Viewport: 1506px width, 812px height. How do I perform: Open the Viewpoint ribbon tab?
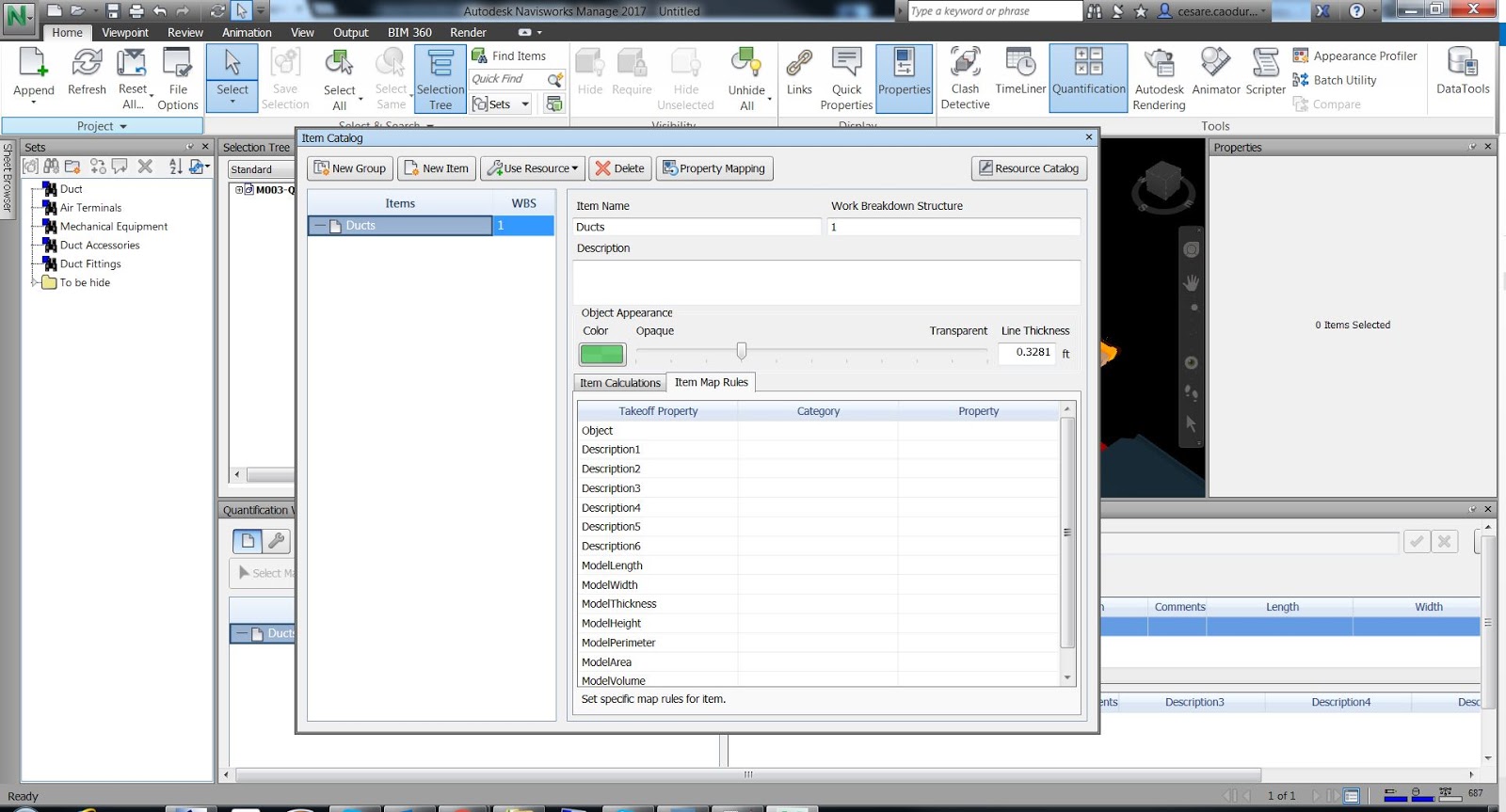tap(125, 32)
